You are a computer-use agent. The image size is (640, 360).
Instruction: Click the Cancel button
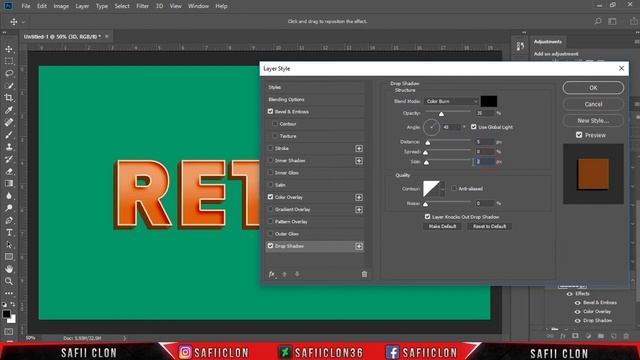(593, 104)
